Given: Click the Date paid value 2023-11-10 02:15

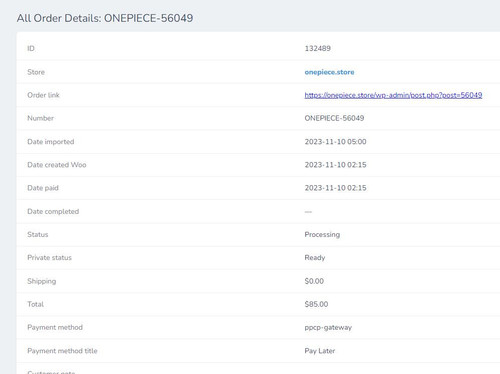Looking at the screenshot, I should [x=335, y=188].
